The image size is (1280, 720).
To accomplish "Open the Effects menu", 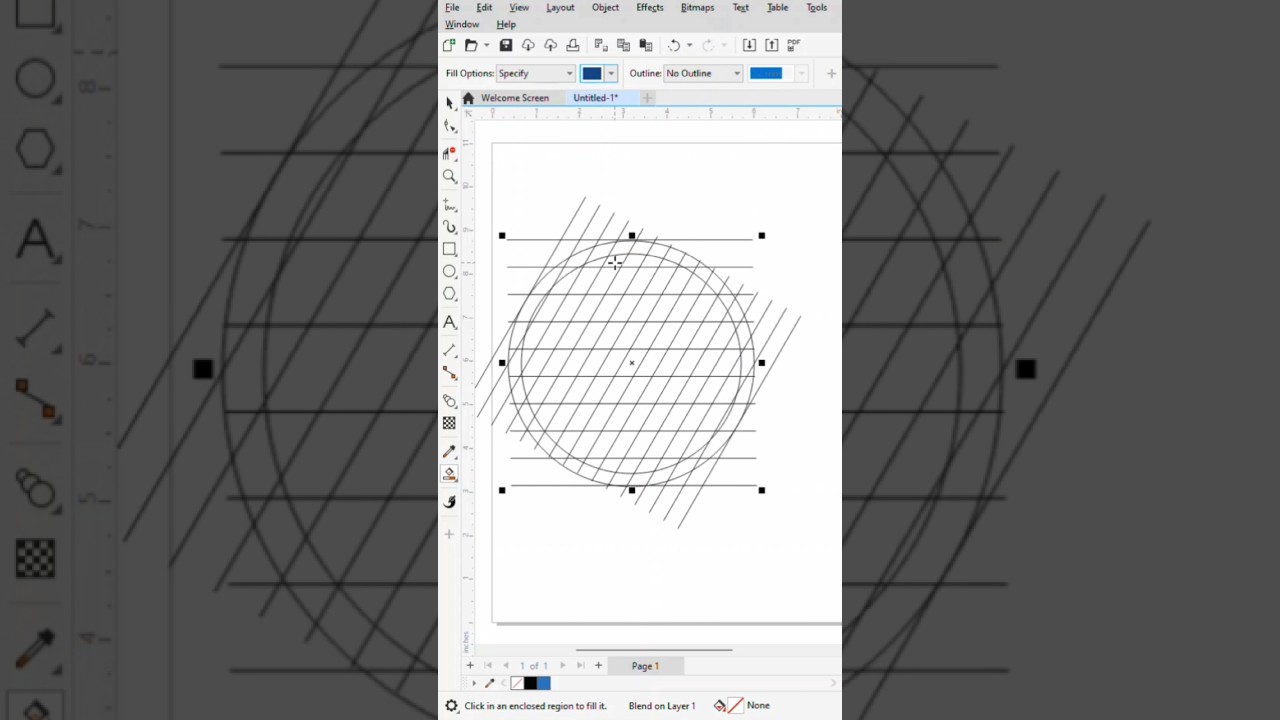I will click(x=650, y=7).
